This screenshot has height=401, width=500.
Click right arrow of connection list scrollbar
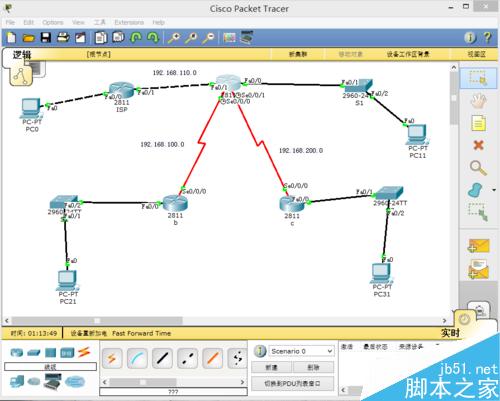[x=242, y=382]
